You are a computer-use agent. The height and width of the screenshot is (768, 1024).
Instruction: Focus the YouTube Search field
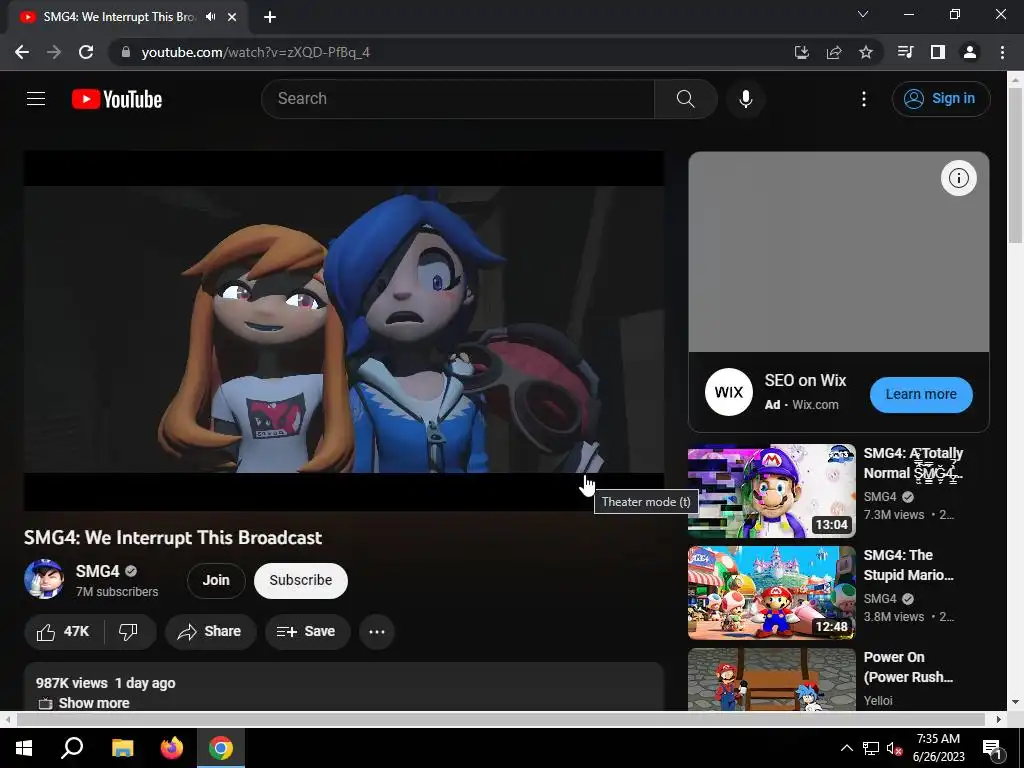pos(458,99)
